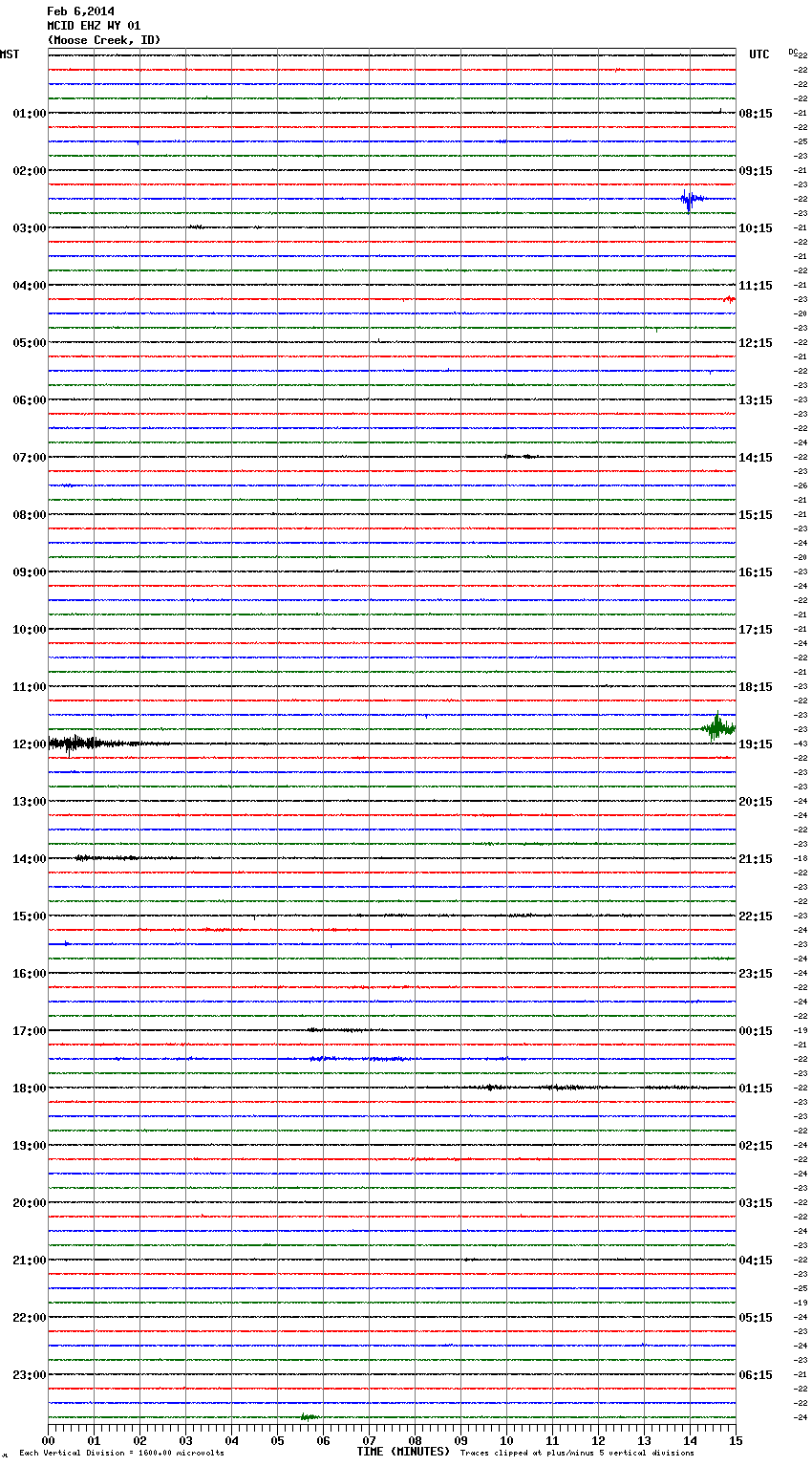Viewport: 812px width, 1466px height.
Task: Click the "02:00" MST hour label
Action: (30, 171)
